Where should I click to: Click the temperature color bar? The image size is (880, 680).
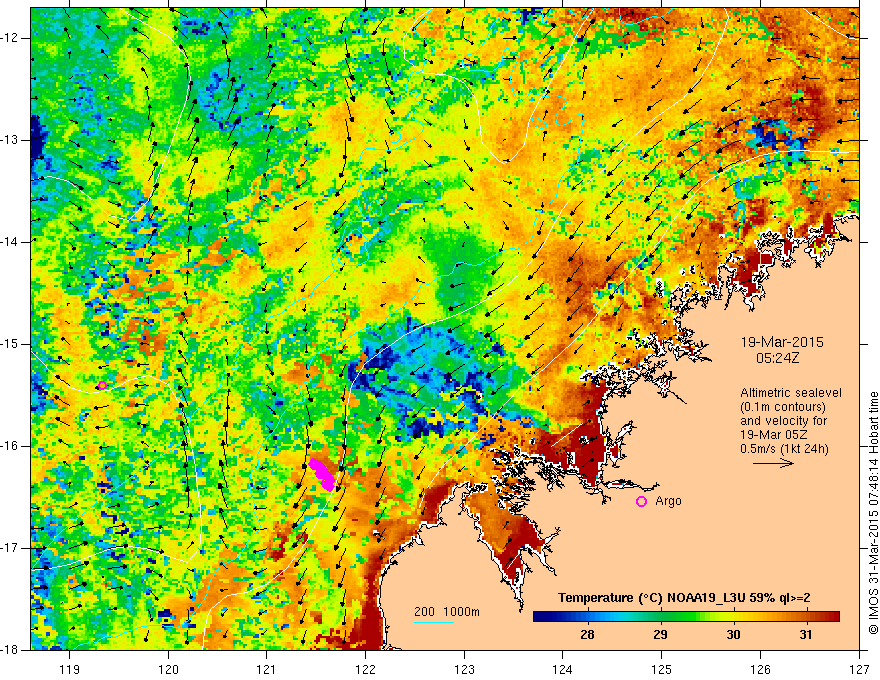[x=686, y=617]
